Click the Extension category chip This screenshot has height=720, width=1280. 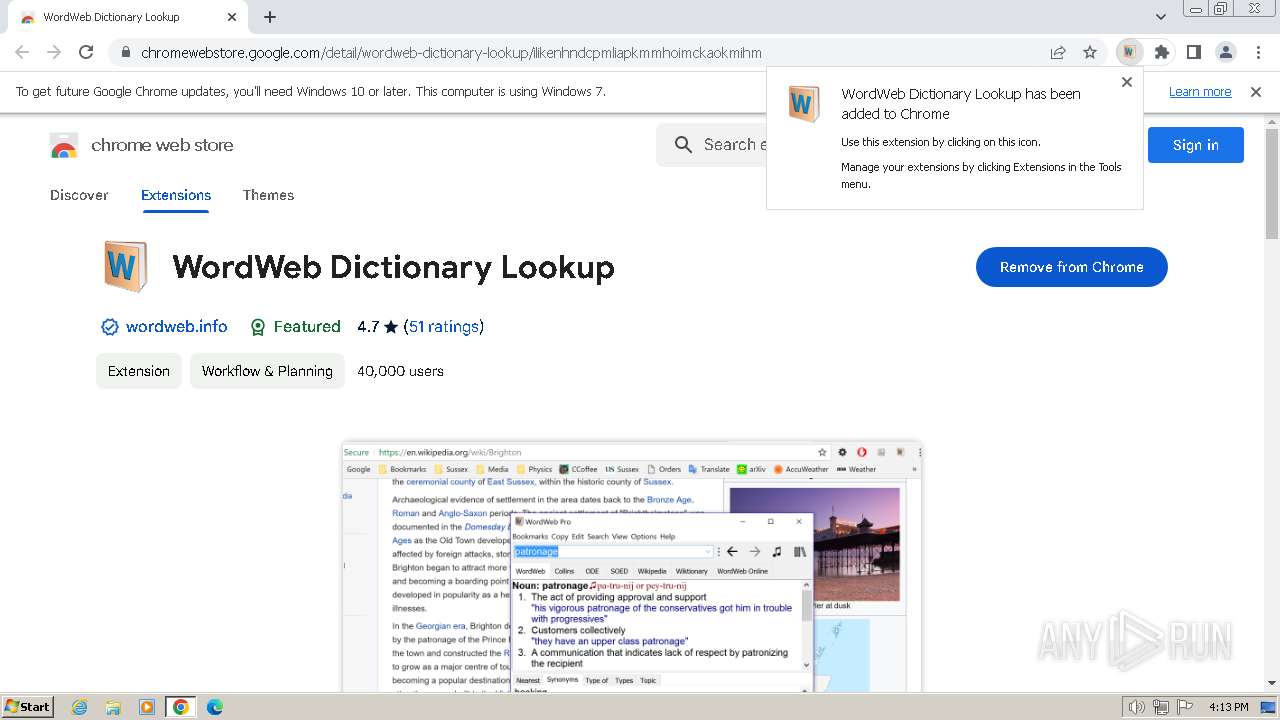tap(139, 371)
